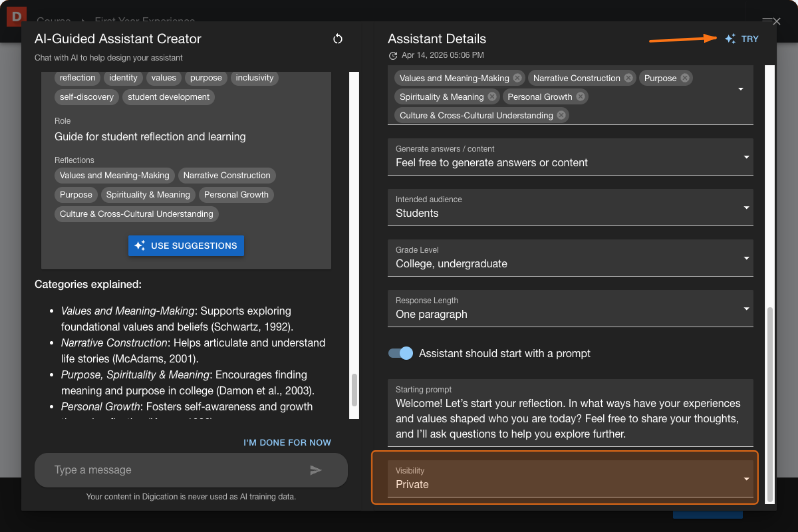
Task: Click the suggested Spirituality & Meaning chip
Action: coord(148,194)
